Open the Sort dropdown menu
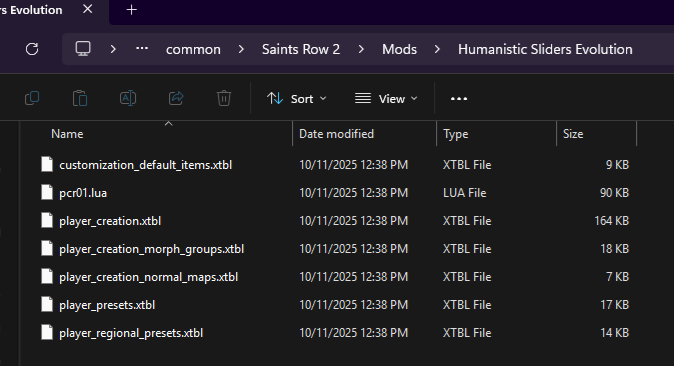Viewport: 674px width, 366px height. pos(297,98)
